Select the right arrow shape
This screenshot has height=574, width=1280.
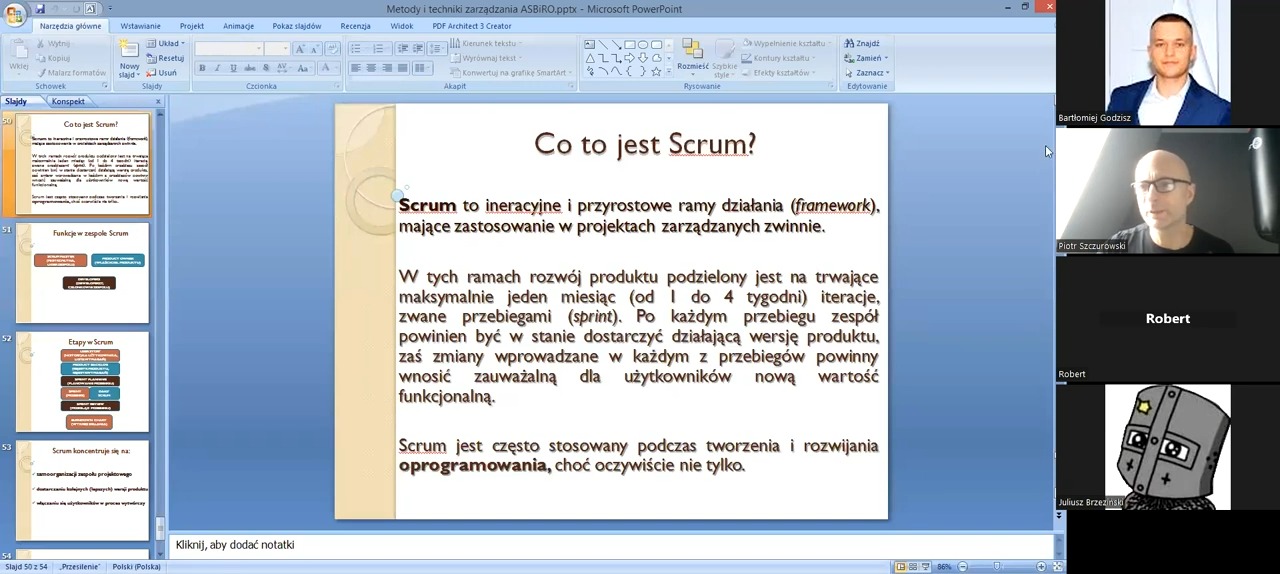pyautogui.click(x=629, y=58)
